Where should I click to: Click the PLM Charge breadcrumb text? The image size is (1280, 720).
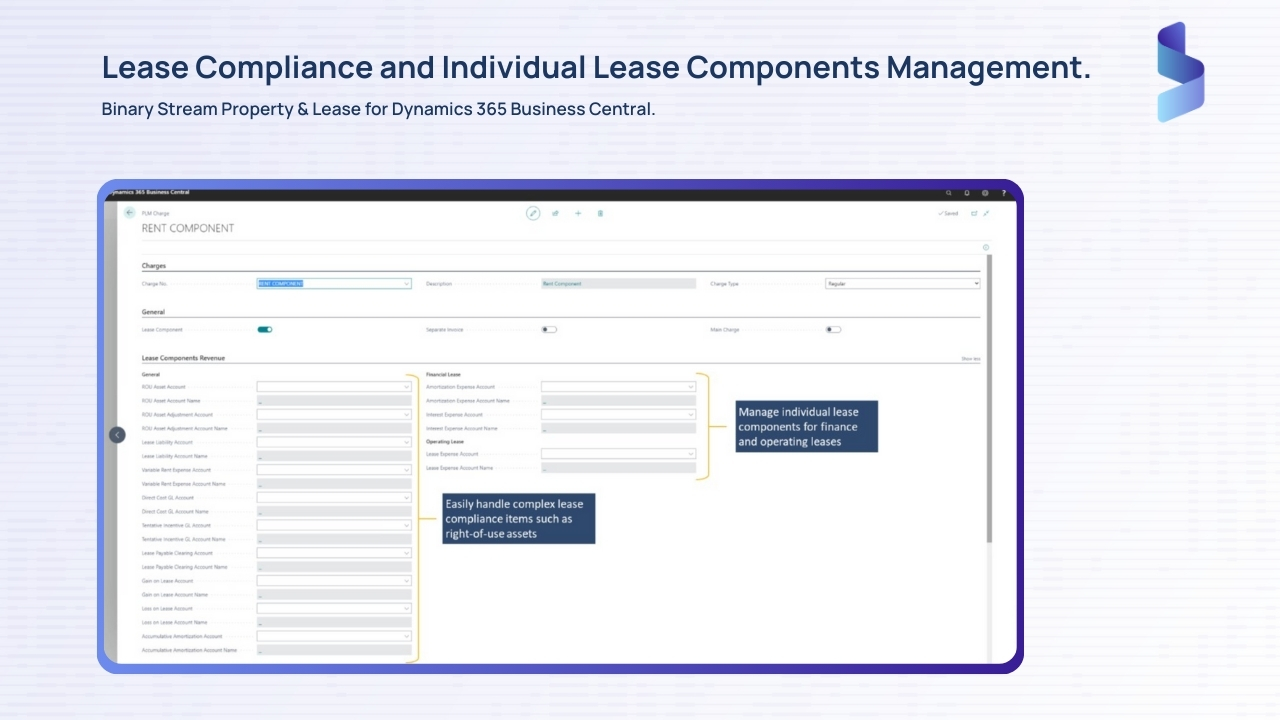click(x=155, y=213)
